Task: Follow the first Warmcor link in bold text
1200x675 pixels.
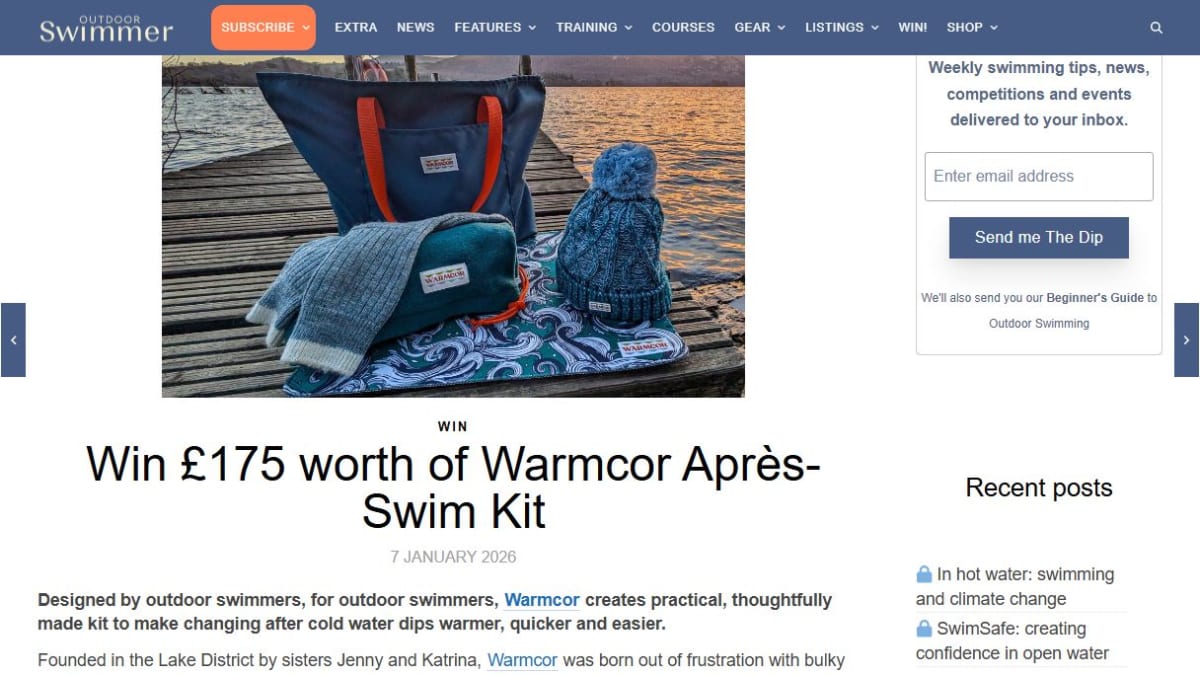Action: [x=542, y=600]
